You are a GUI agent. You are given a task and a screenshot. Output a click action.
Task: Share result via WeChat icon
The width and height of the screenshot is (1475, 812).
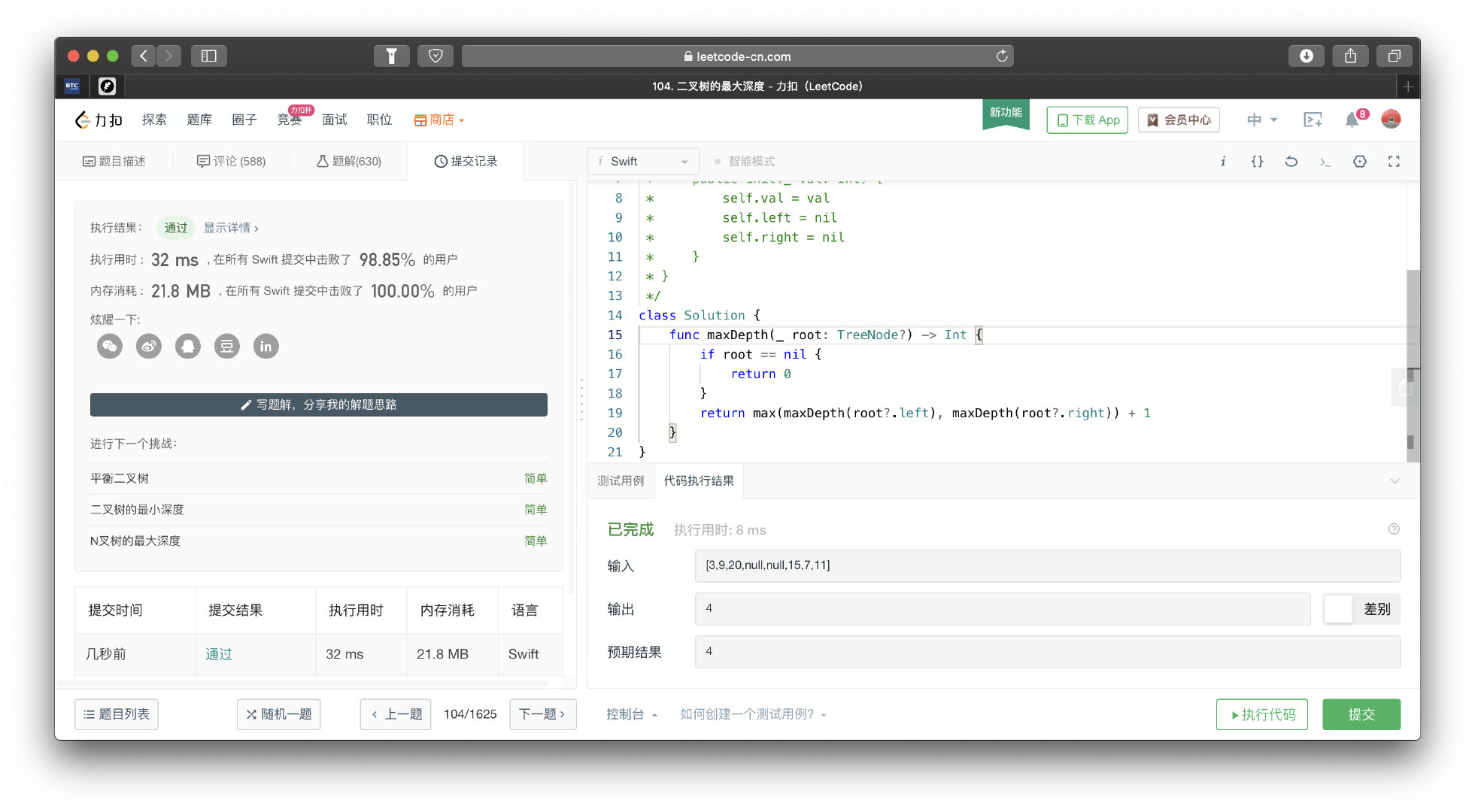pyautogui.click(x=110, y=346)
